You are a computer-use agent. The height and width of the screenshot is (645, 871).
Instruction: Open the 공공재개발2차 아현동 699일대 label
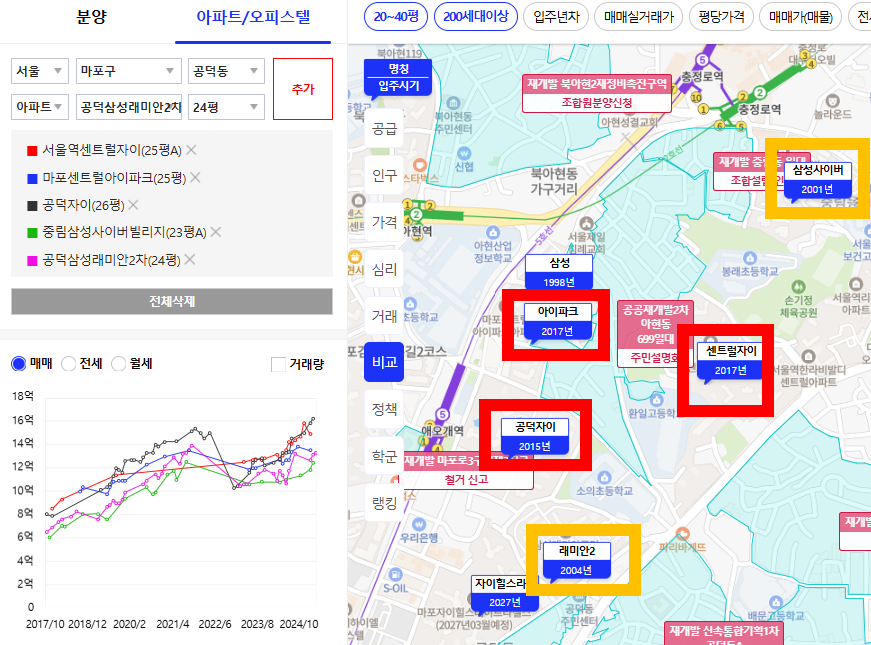(x=655, y=334)
